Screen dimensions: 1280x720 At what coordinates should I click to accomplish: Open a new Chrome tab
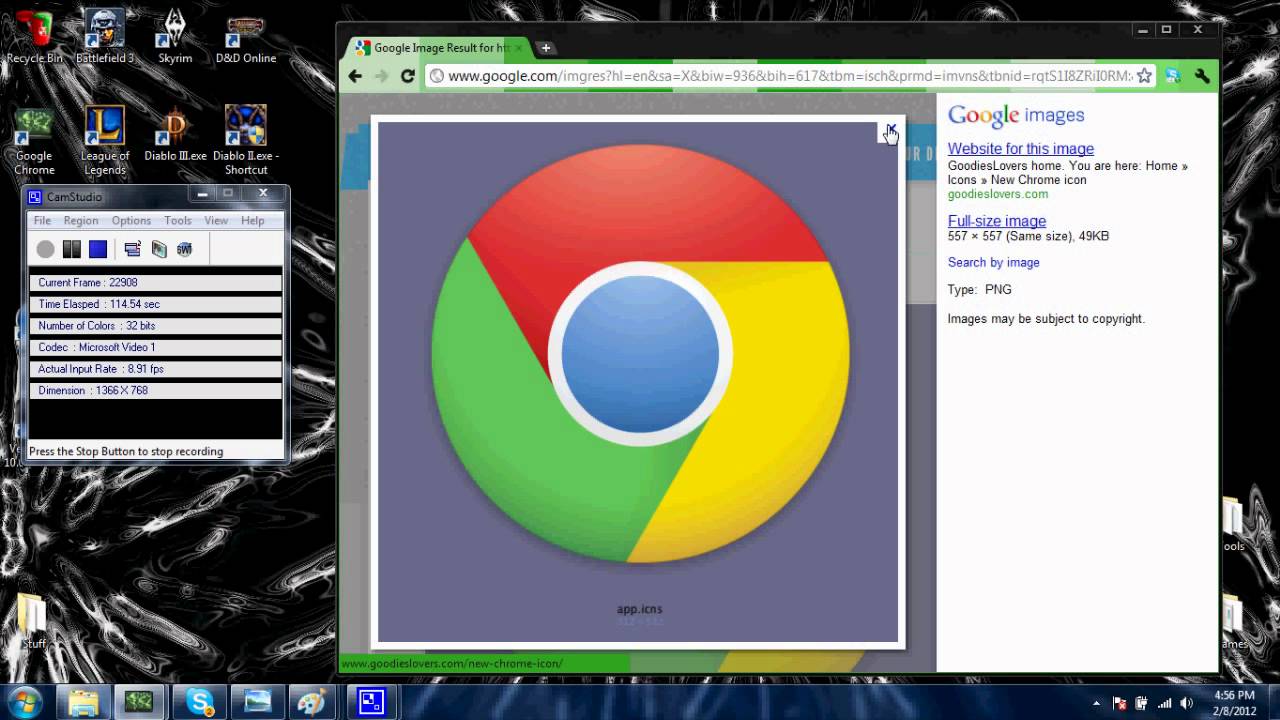point(545,47)
